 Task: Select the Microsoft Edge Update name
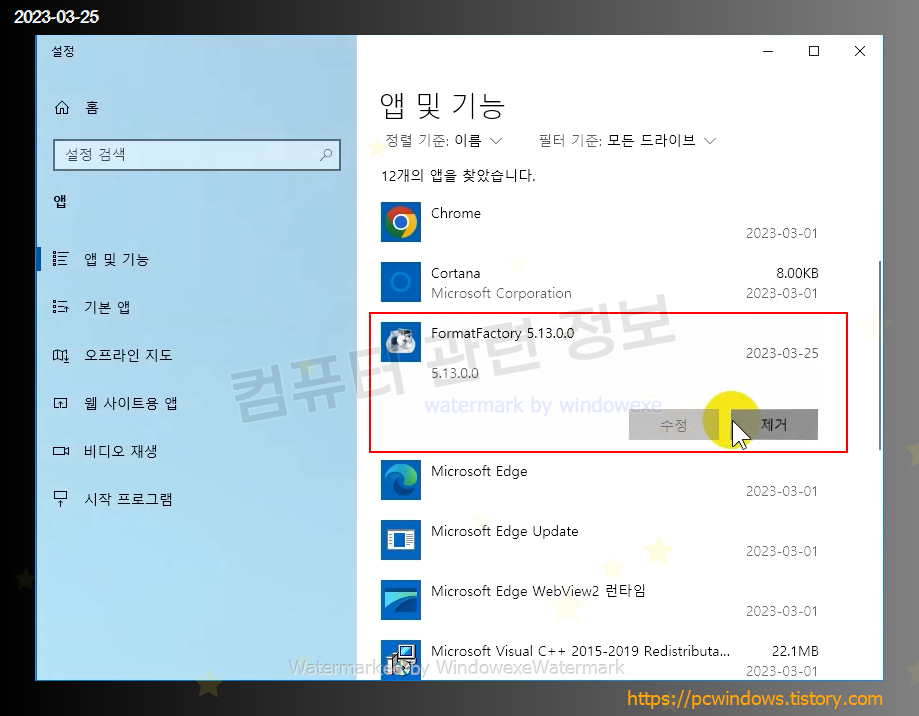pos(505,531)
